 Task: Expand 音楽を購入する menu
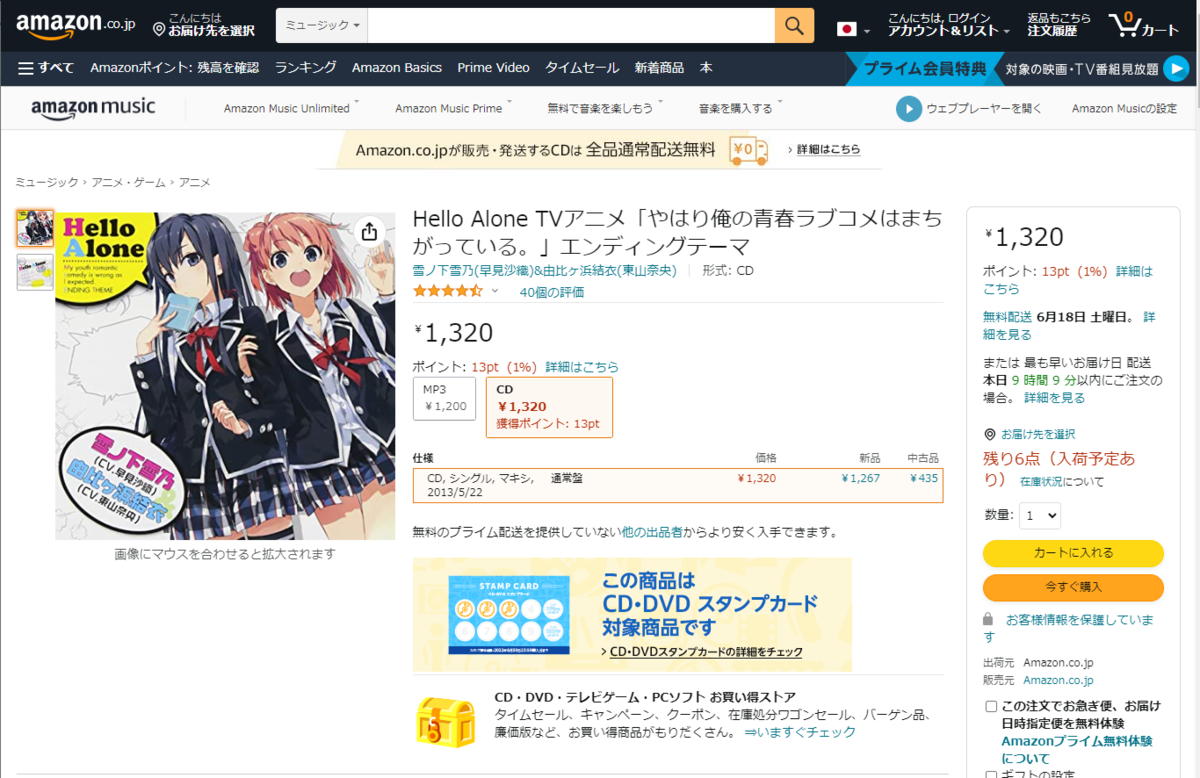tap(740, 108)
